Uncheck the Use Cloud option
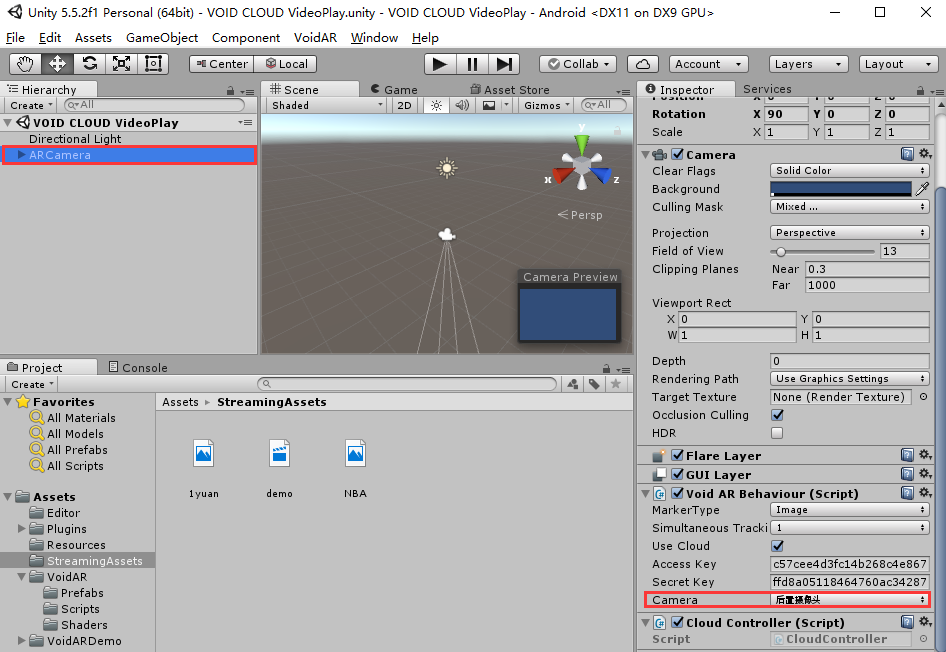The width and height of the screenshot is (946, 652). tap(777, 546)
